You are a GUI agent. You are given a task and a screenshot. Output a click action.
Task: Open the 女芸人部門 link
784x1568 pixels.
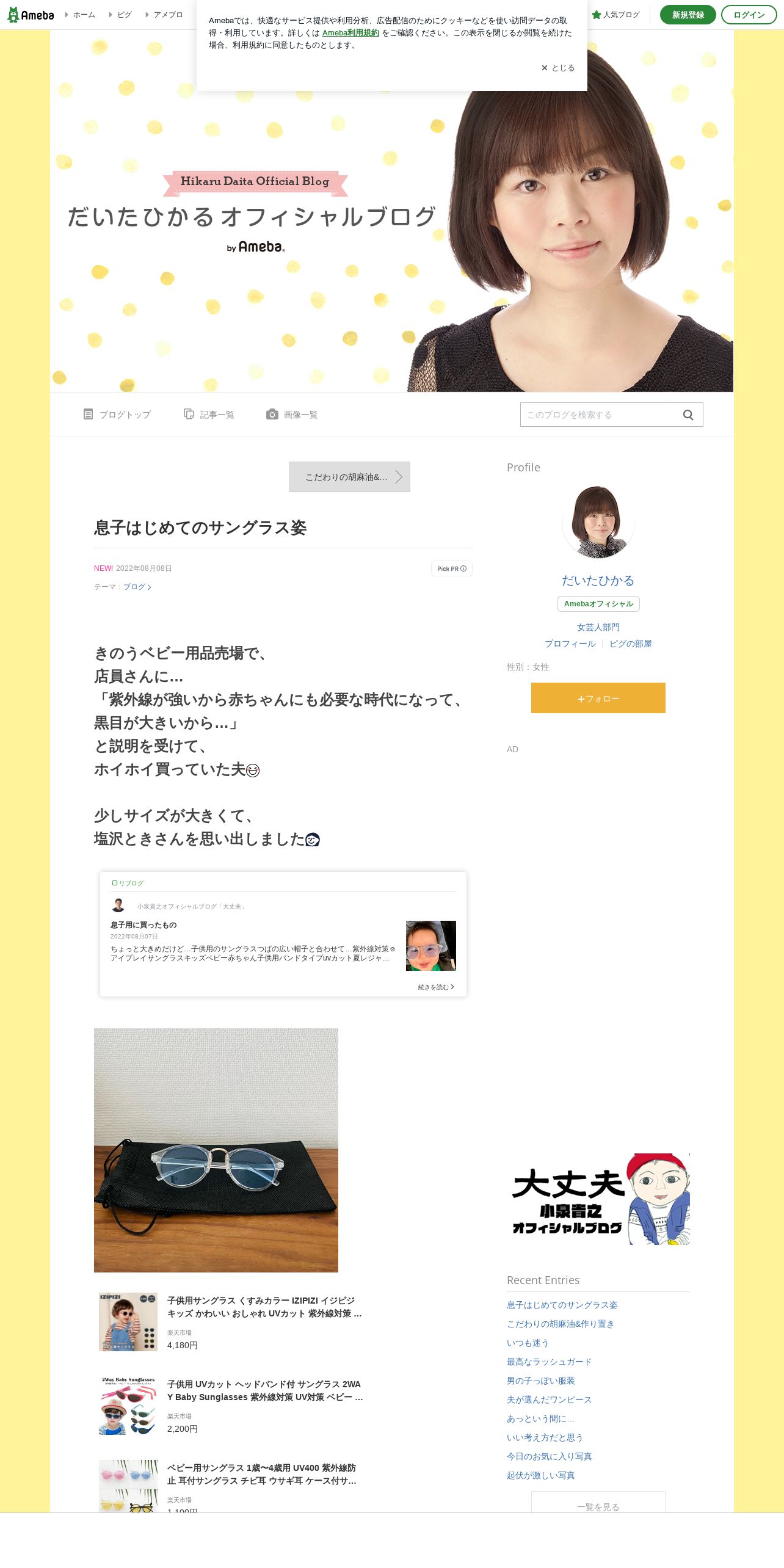pos(598,627)
